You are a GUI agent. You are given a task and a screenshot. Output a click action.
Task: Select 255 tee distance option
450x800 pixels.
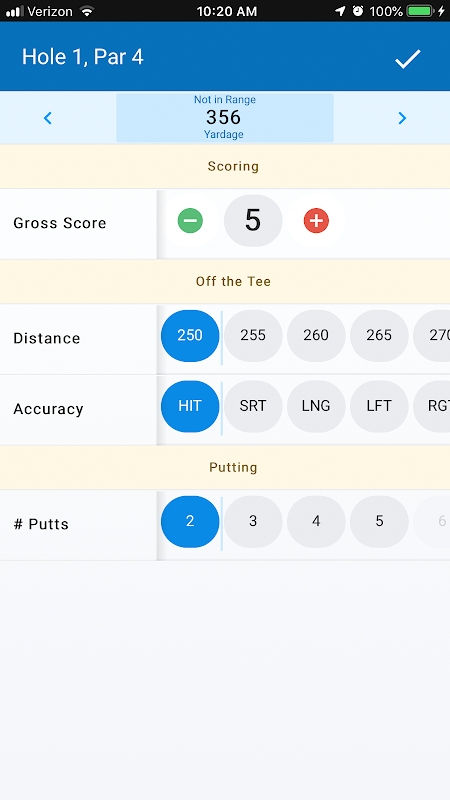[x=253, y=336]
